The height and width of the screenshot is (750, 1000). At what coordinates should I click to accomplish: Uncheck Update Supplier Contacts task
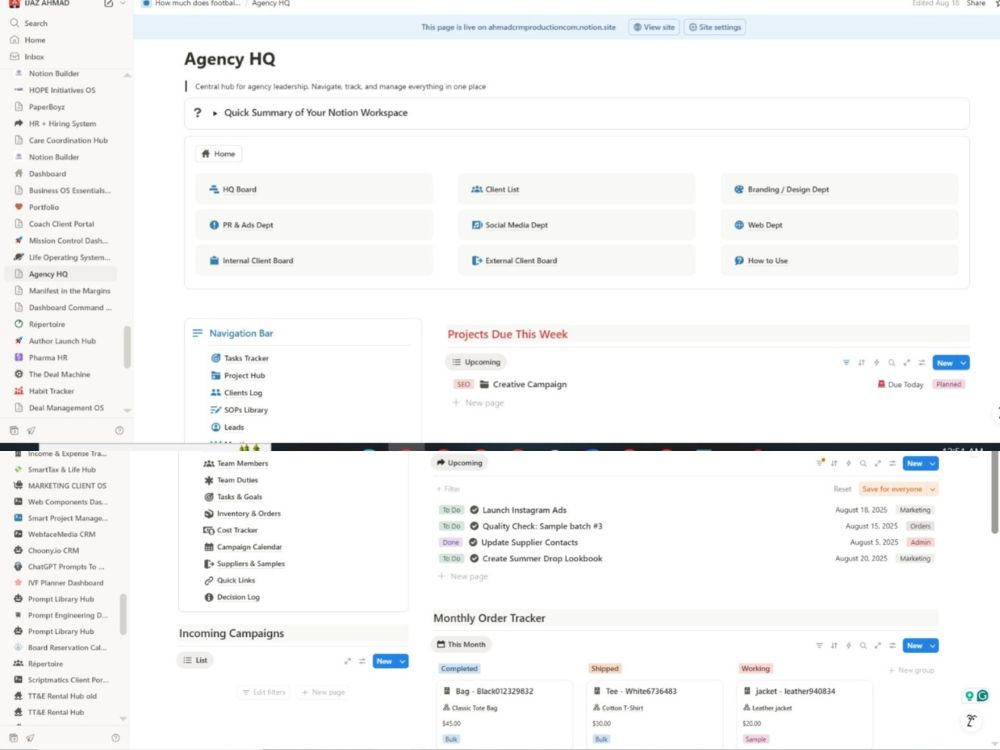tap(473, 542)
